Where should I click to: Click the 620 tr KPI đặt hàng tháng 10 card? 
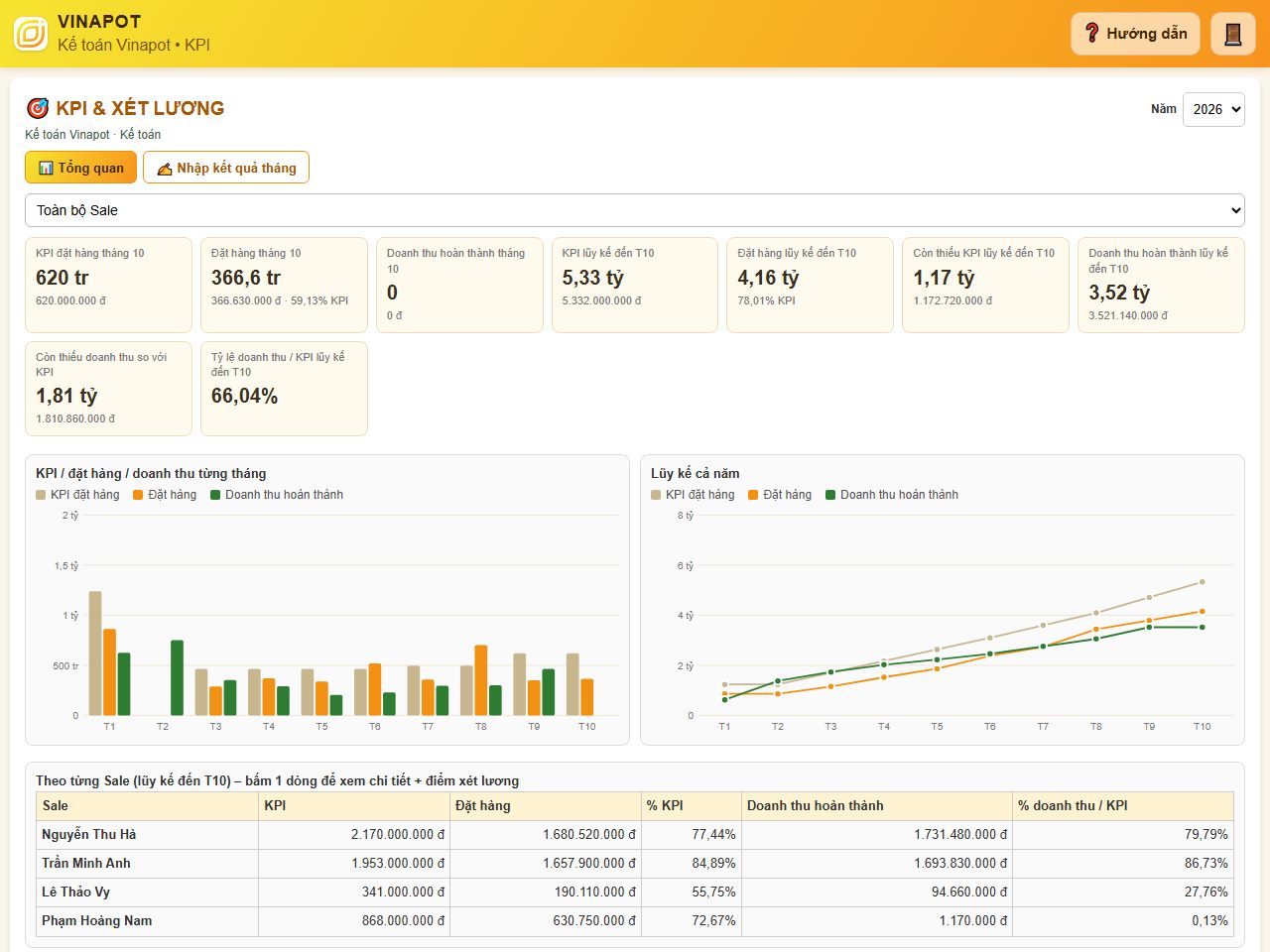(108, 285)
